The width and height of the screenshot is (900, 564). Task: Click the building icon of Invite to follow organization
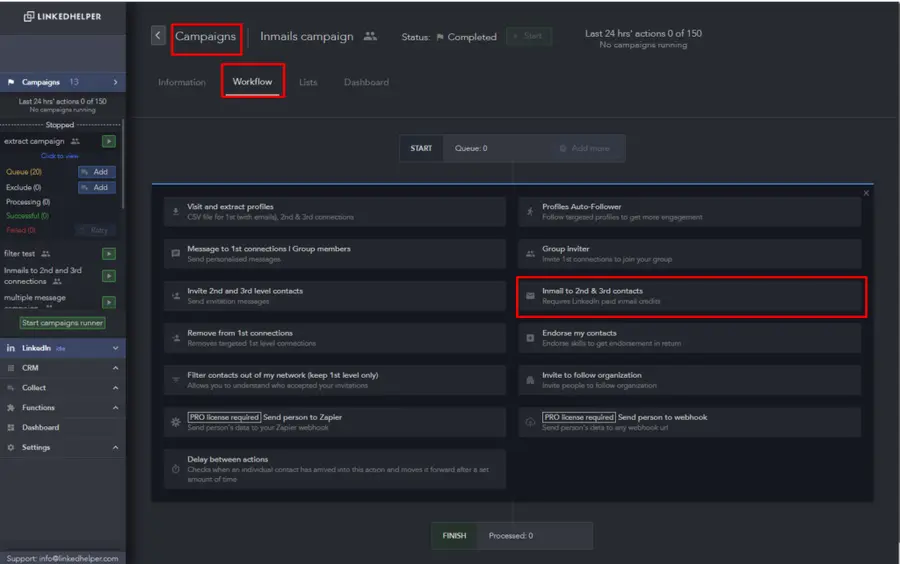point(530,380)
